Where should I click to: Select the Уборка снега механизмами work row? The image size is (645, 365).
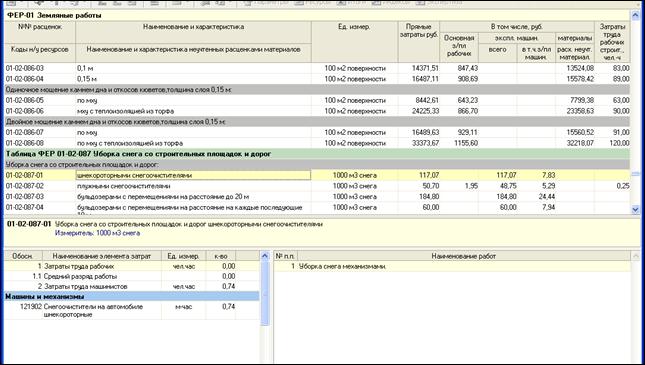pos(452,266)
